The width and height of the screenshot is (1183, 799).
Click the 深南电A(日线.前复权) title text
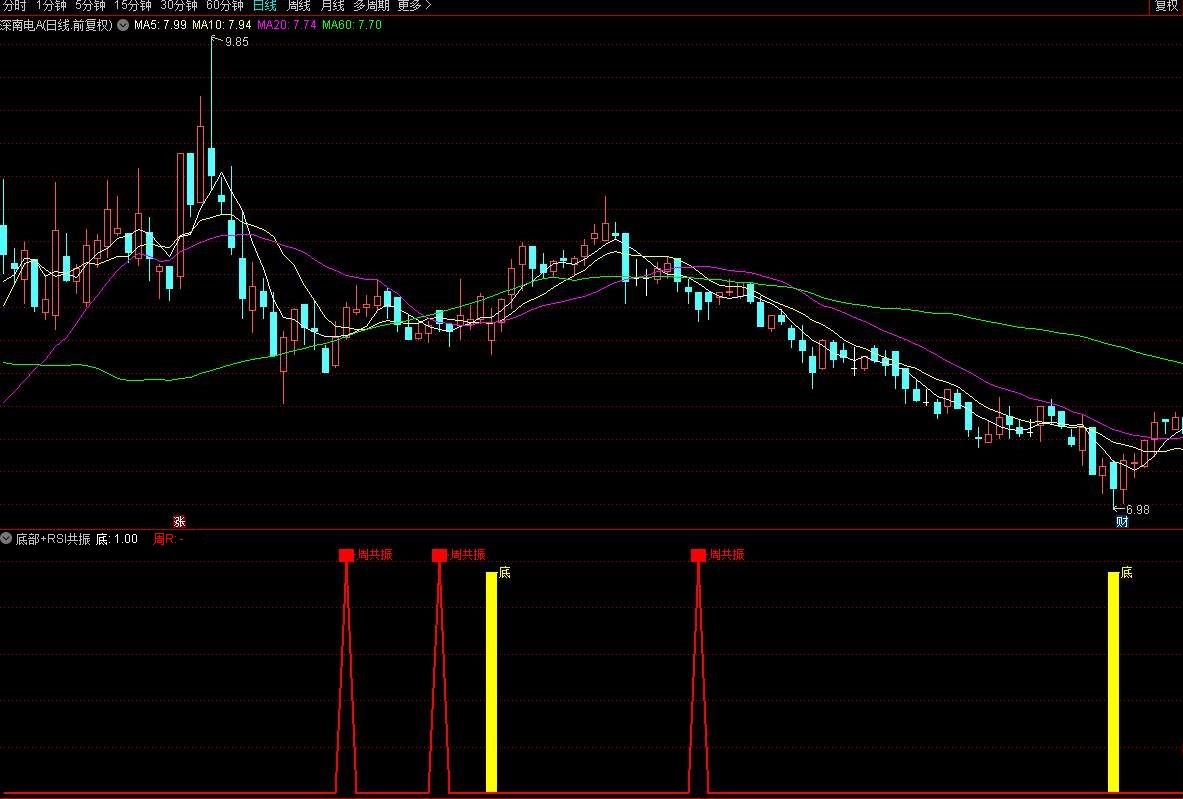(57, 25)
